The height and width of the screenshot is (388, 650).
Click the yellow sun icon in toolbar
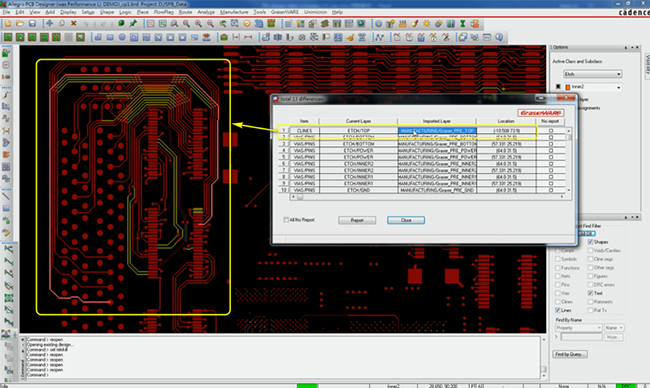tap(427, 24)
